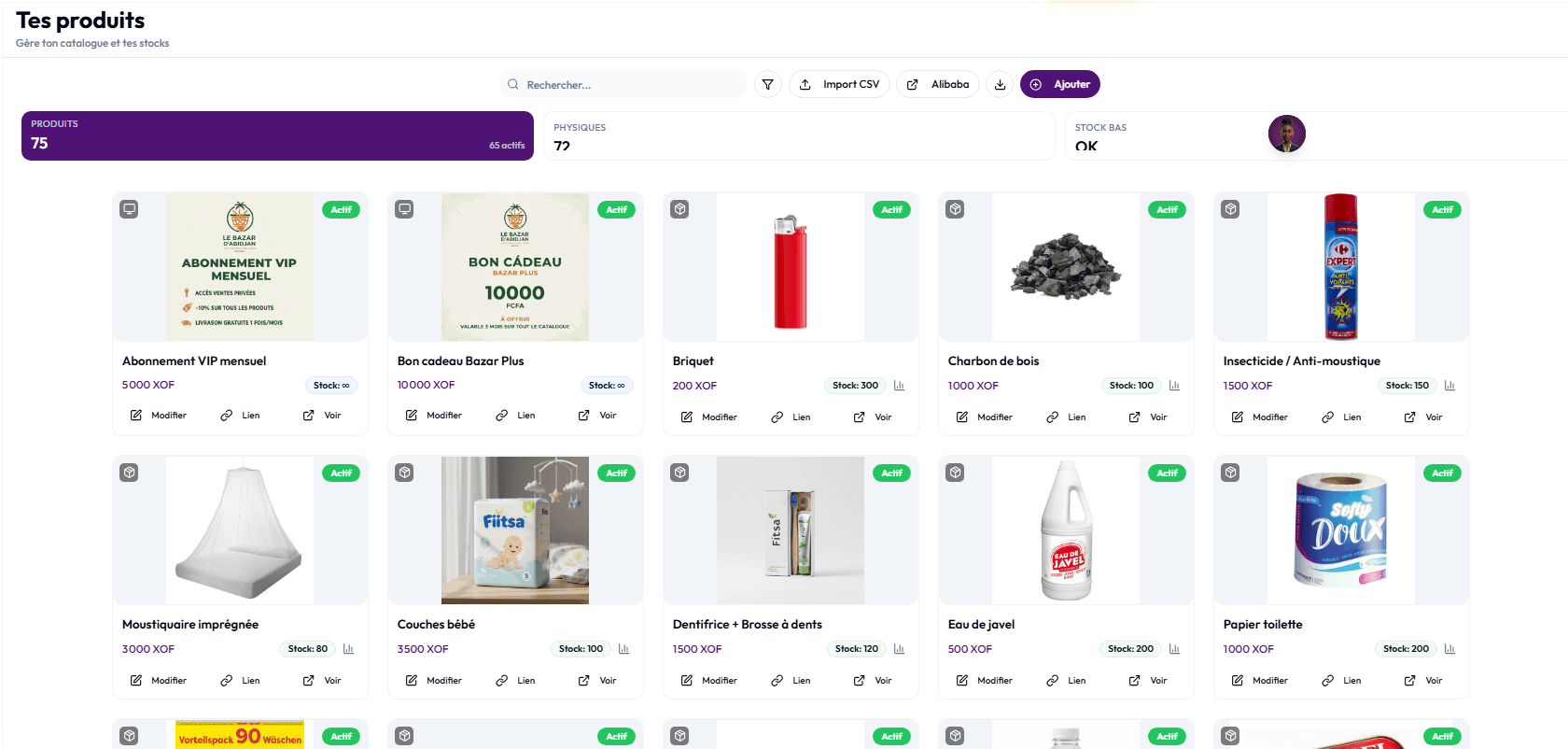Click the Actif badge on Papier toilette

[x=1442, y=473]
